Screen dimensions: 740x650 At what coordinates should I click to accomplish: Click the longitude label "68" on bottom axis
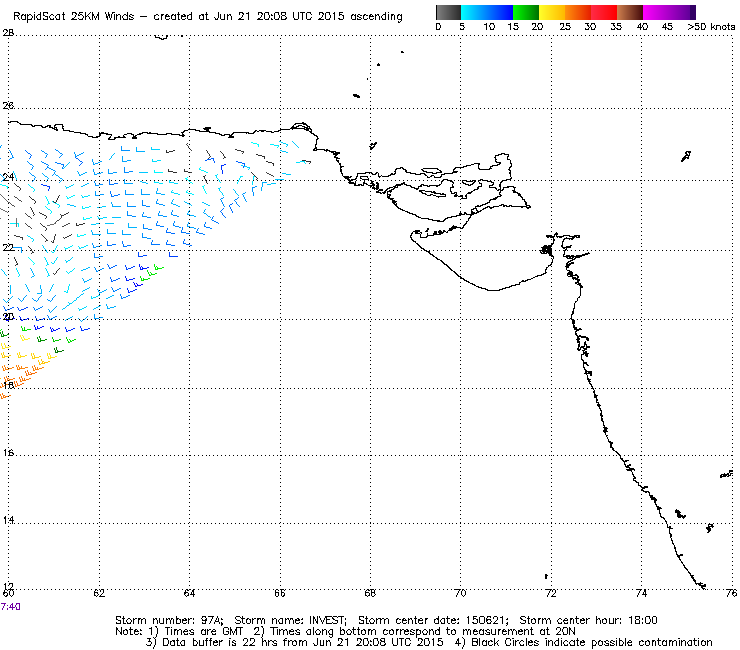point(370,593)
